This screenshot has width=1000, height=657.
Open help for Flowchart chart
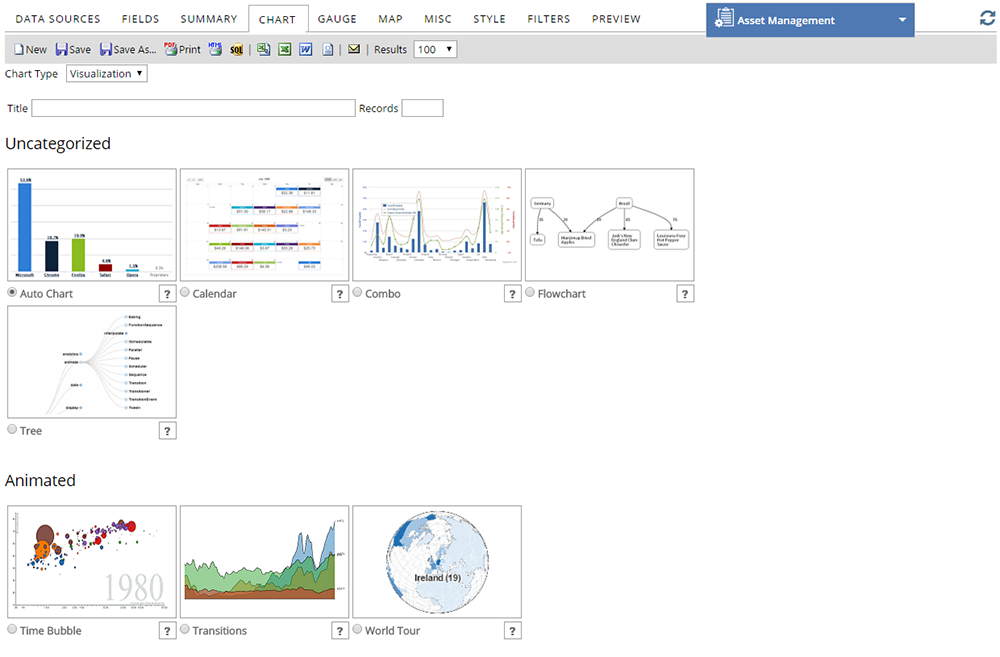685,293
